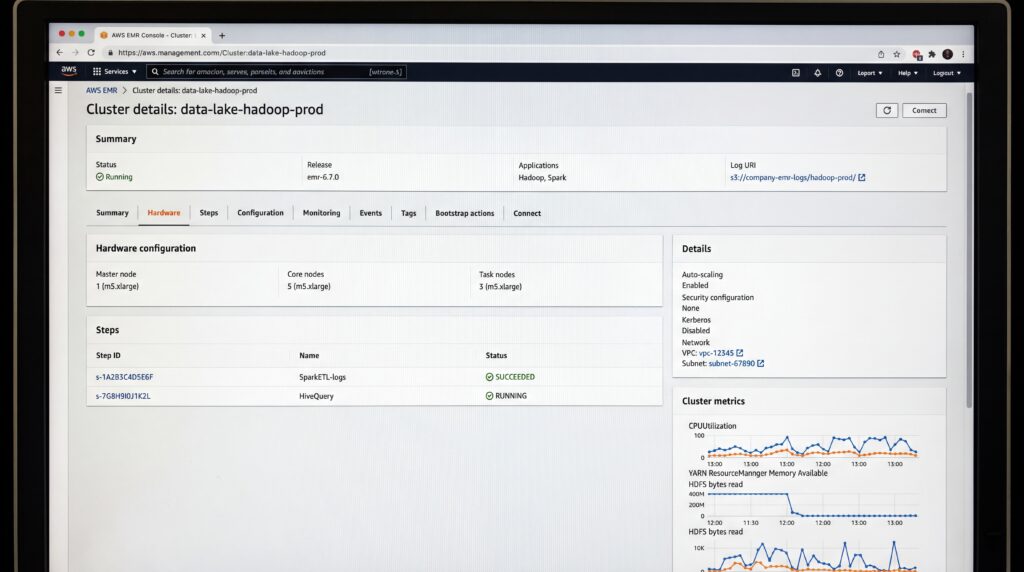Viewport: 1024px width, 572px height.
Task: Switch to the Monitoring tab
Action: click(321, 213)
